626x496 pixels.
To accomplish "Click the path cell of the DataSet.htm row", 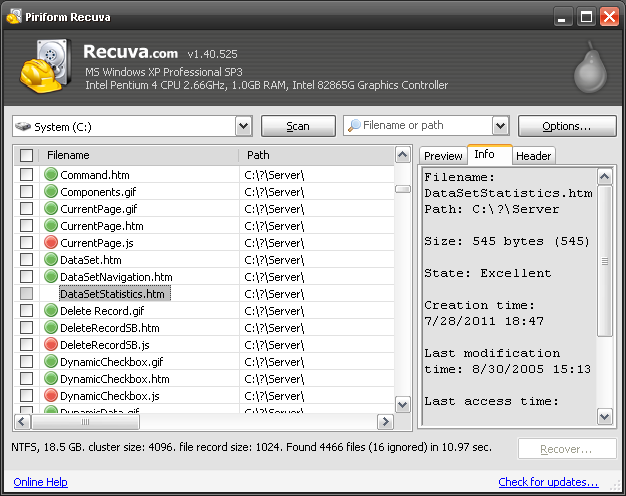I will 317,260.
